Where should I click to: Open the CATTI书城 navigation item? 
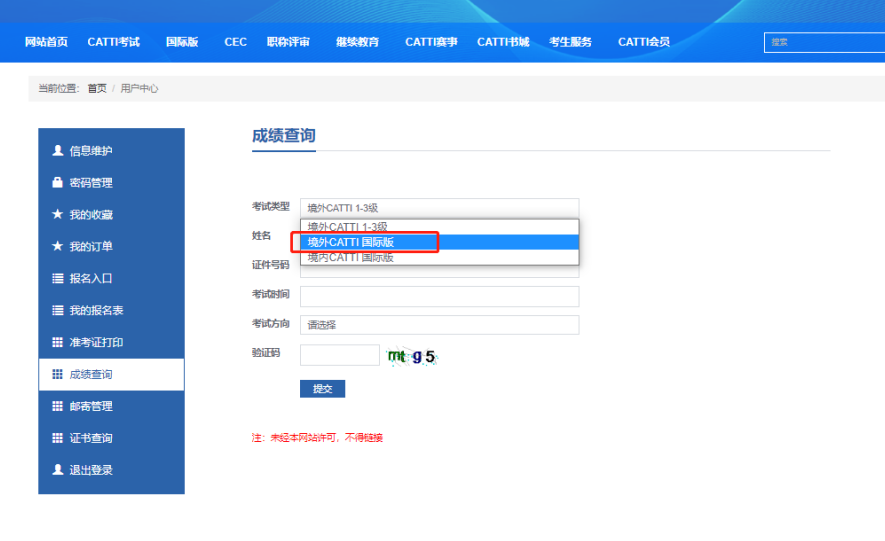(503, 42)
